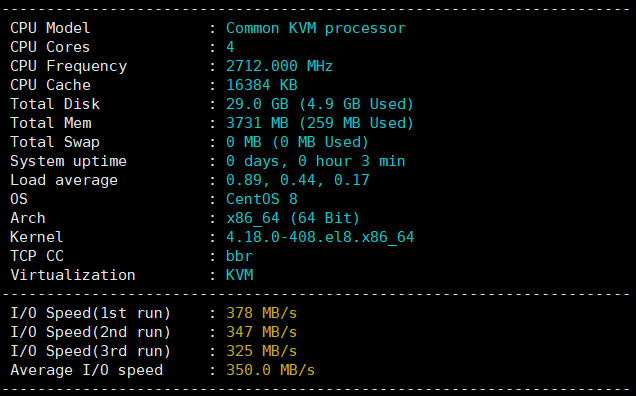Select the CentOS 8 text
Screen dimensions: 636x396
point(262,199)
